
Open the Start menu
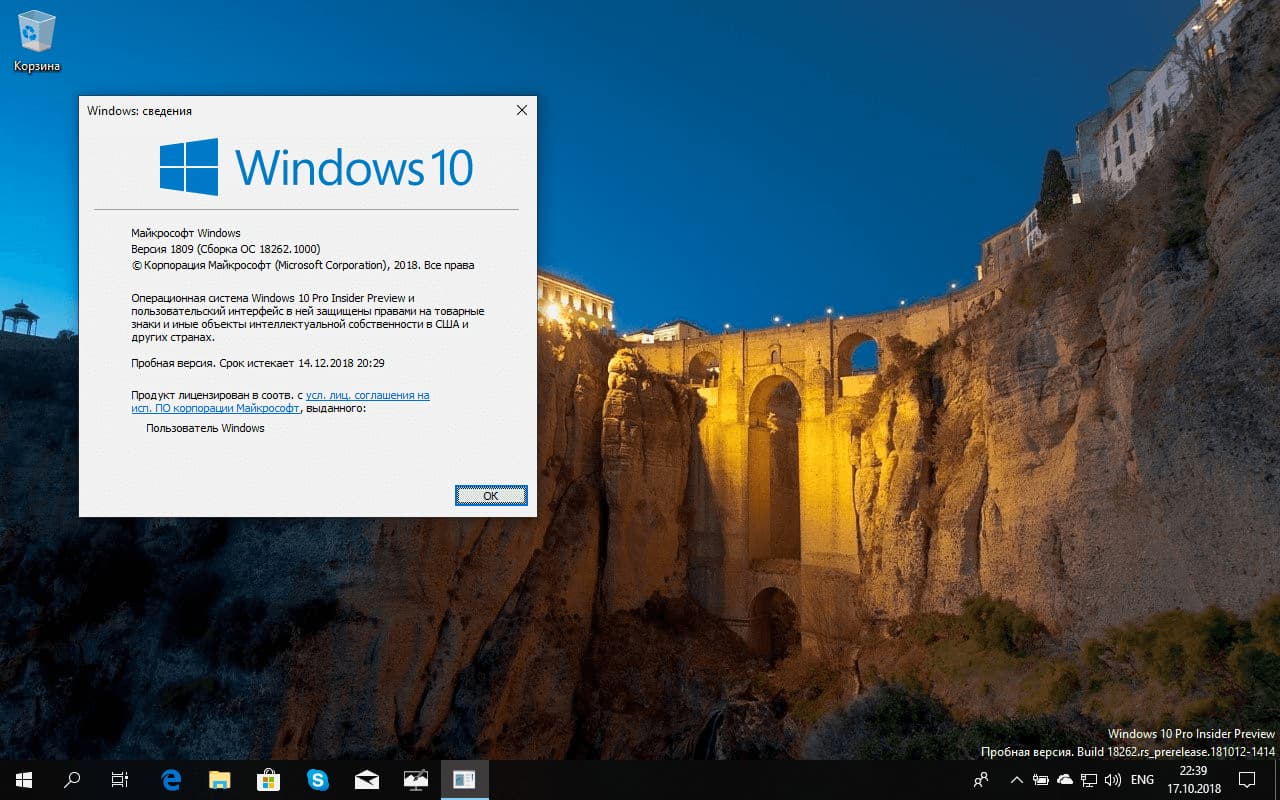[x=22, y=780]
